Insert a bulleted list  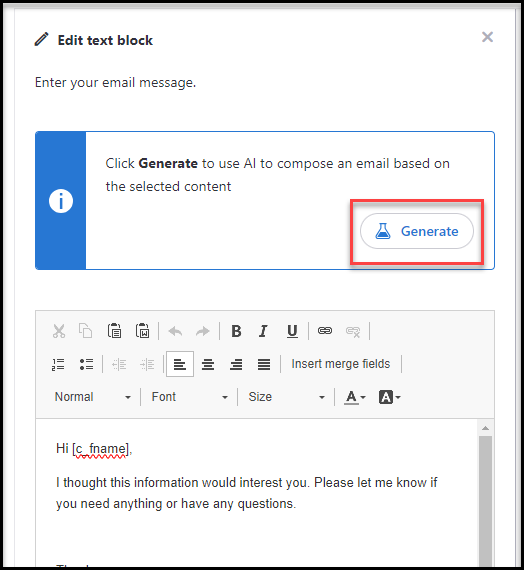click(x=86, y=364)
